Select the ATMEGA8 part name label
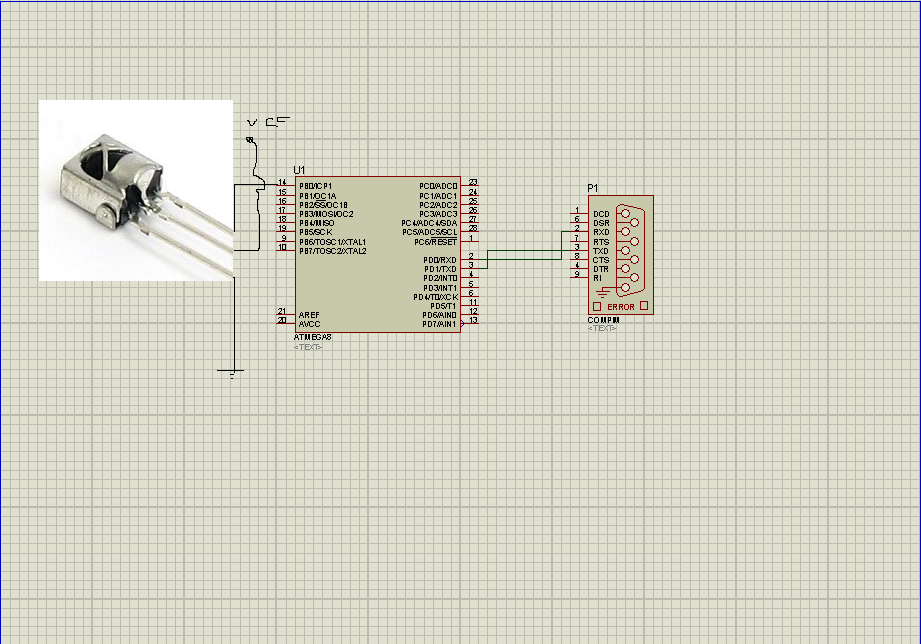Image resolution: width=921 pixels, height=644 pixels. [312, 338]
